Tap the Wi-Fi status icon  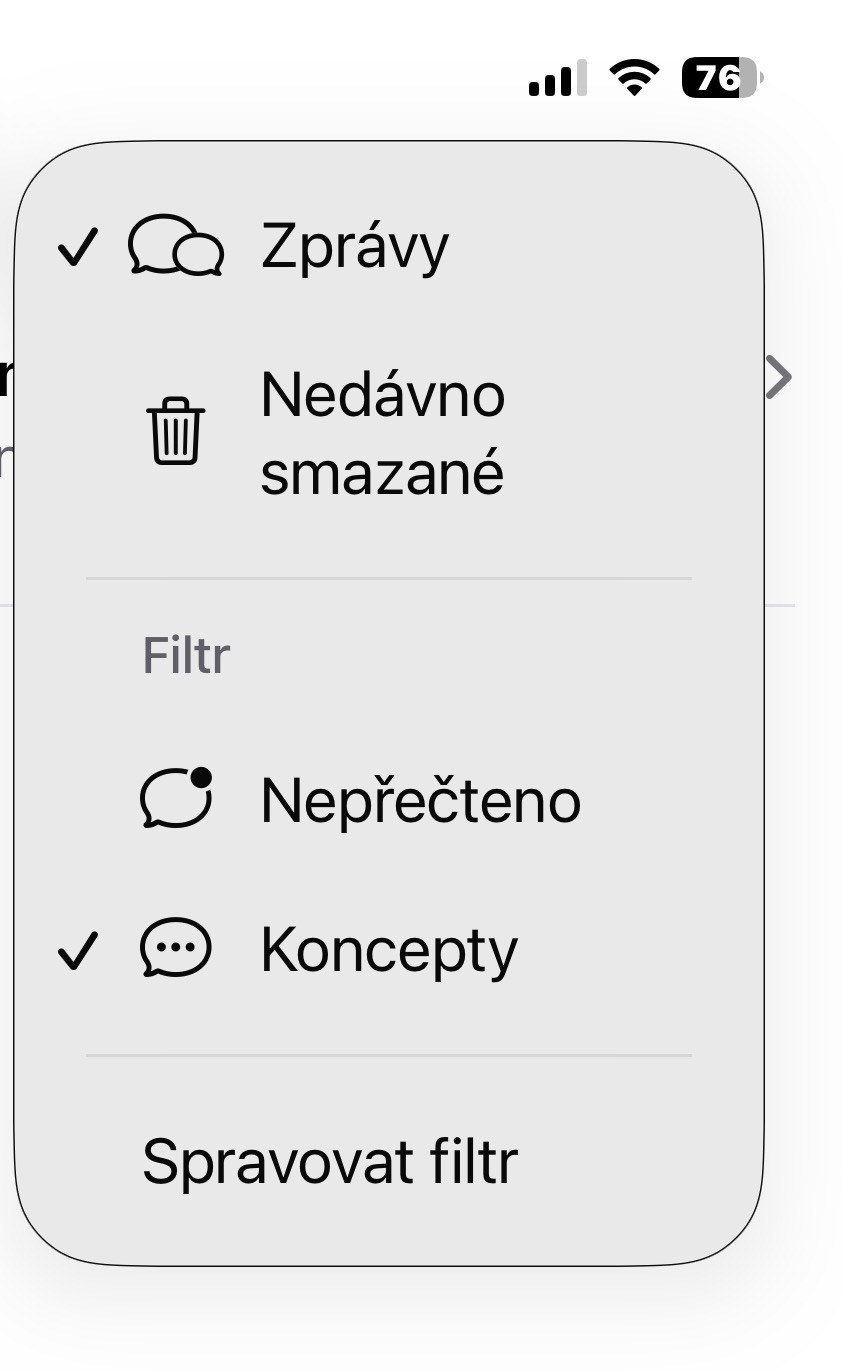[x=634, y=77]
